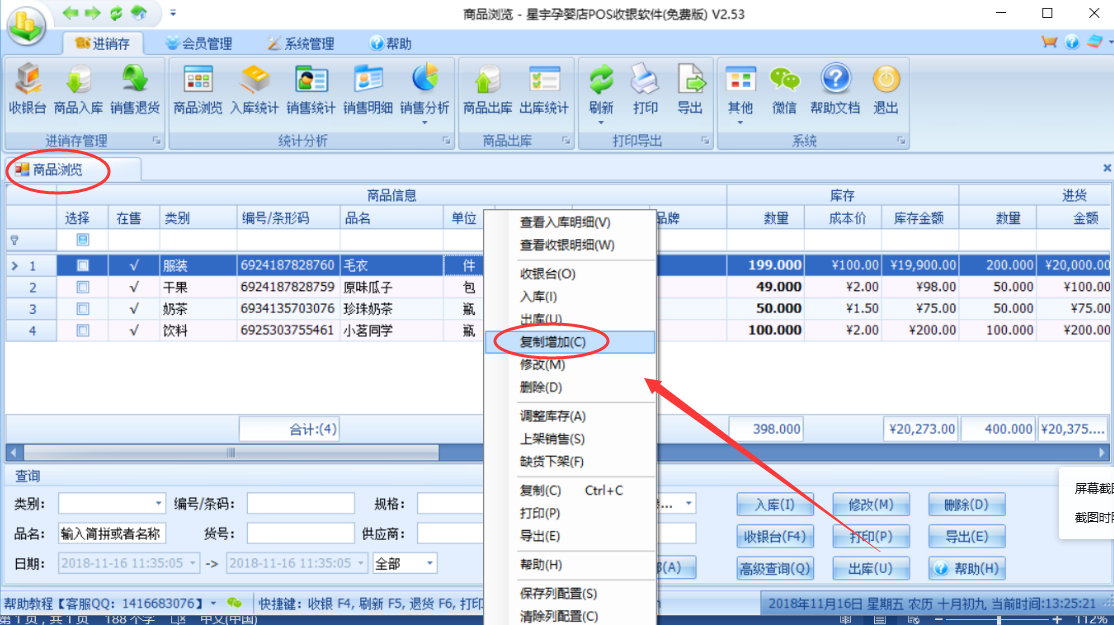Screen dimensions: 1114x625
Task: Choose 复制增加(C) from context menu
Action: [x=570, y=342]
